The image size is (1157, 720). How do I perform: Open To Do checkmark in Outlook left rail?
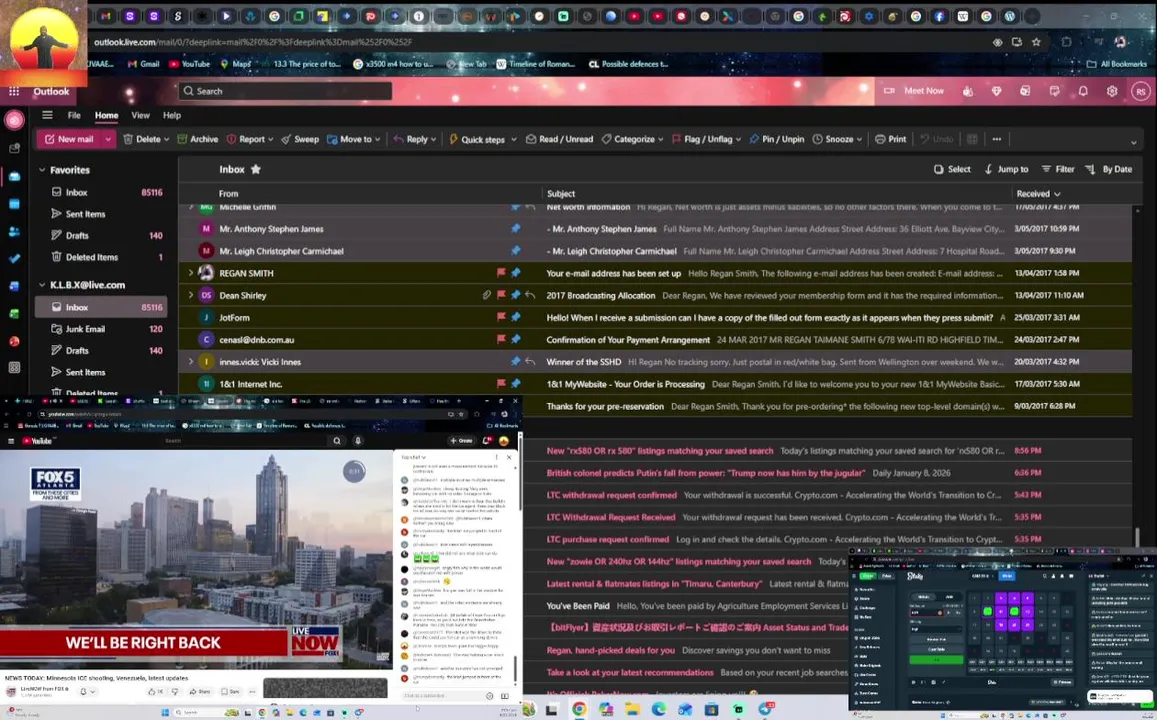click(x=14, y=258)
